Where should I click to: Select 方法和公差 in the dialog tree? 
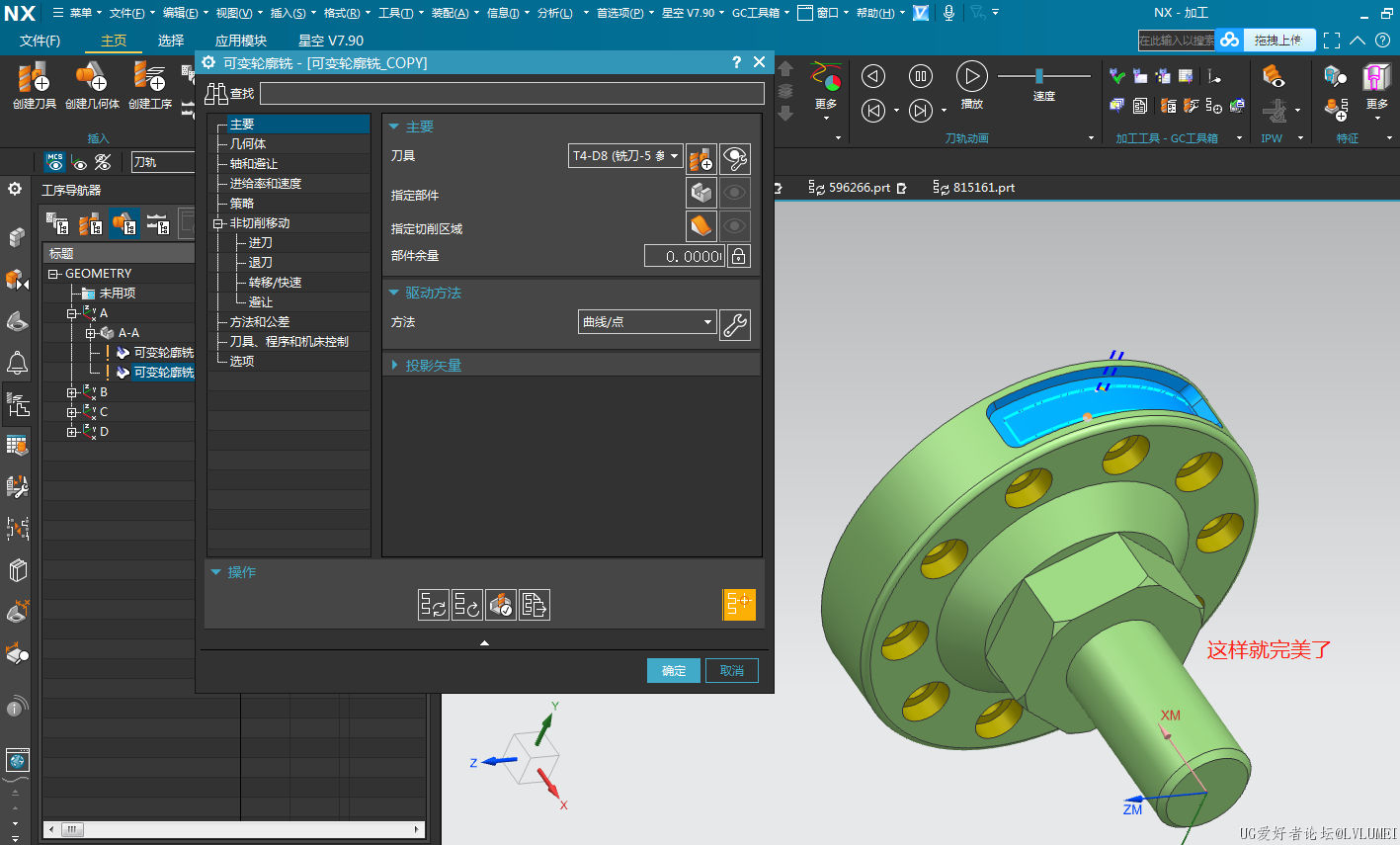[260, 322]
